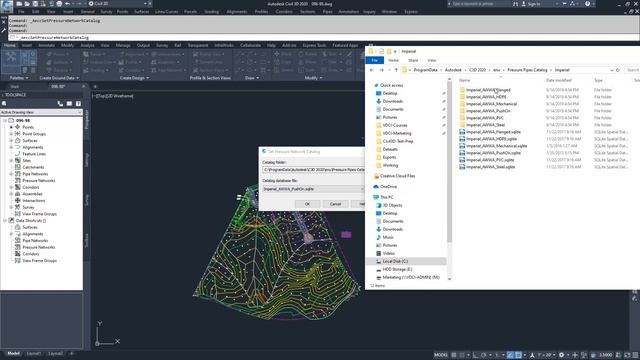Expand Create Ground Data ribbon panel
640x360 pixels.
tap(59, 78)
